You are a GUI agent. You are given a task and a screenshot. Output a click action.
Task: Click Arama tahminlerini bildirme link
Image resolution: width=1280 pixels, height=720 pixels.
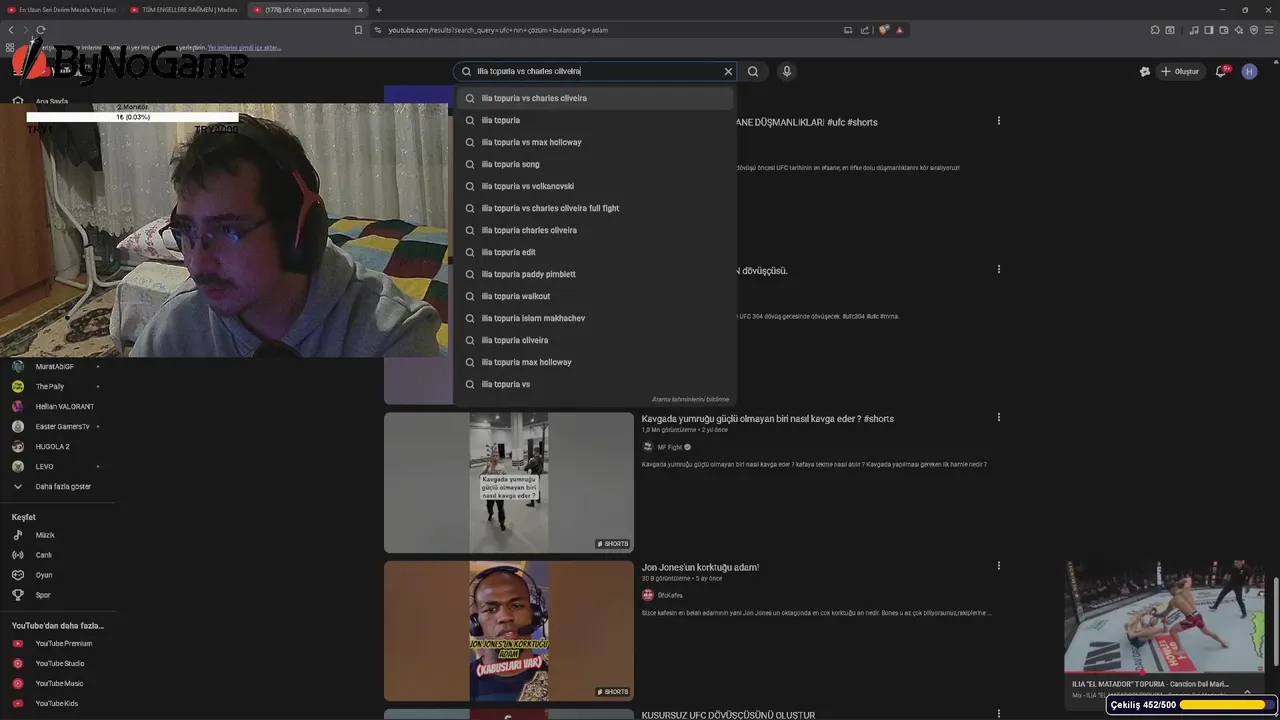click(691, 399)
